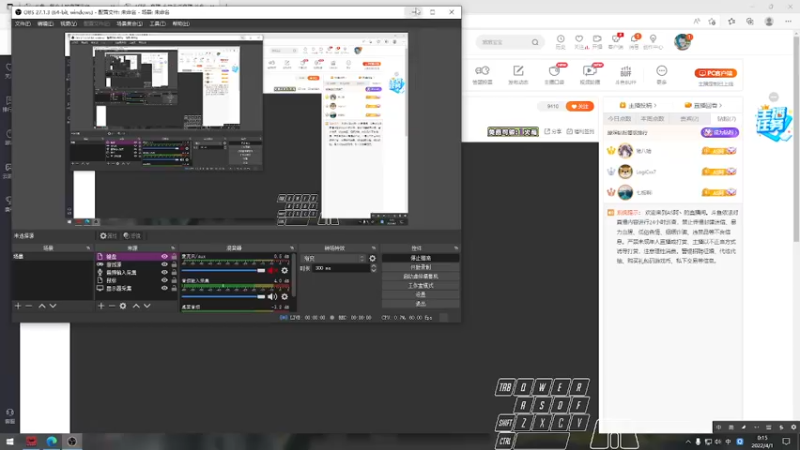Open source properties gear under sources list
The image size is (800, 450).
[123, 306]
